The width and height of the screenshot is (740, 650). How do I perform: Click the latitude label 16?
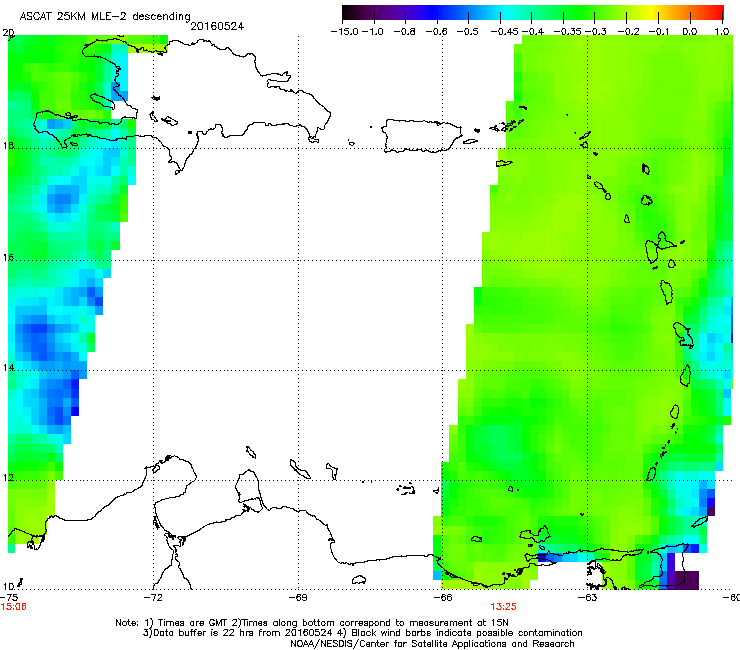click(8, 258)
